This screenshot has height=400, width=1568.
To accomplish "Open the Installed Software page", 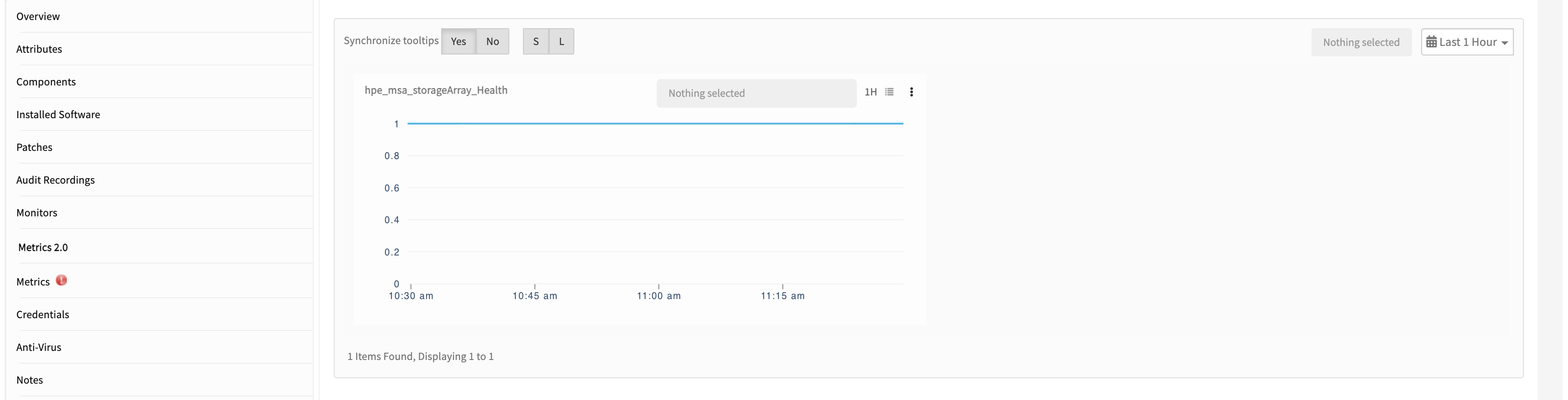I will (x=58, y=114).
